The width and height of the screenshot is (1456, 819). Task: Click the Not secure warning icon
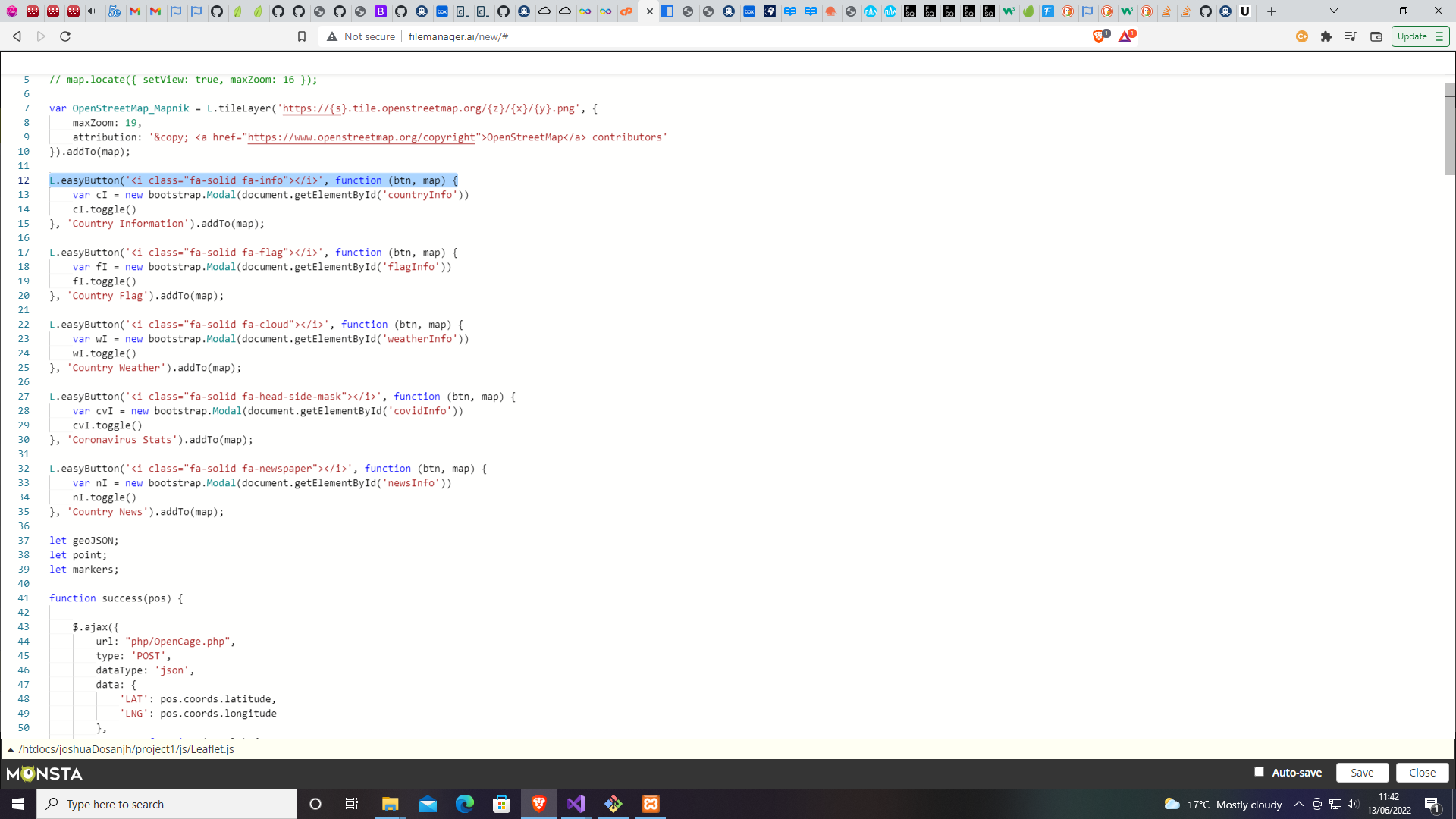point(334,36)
